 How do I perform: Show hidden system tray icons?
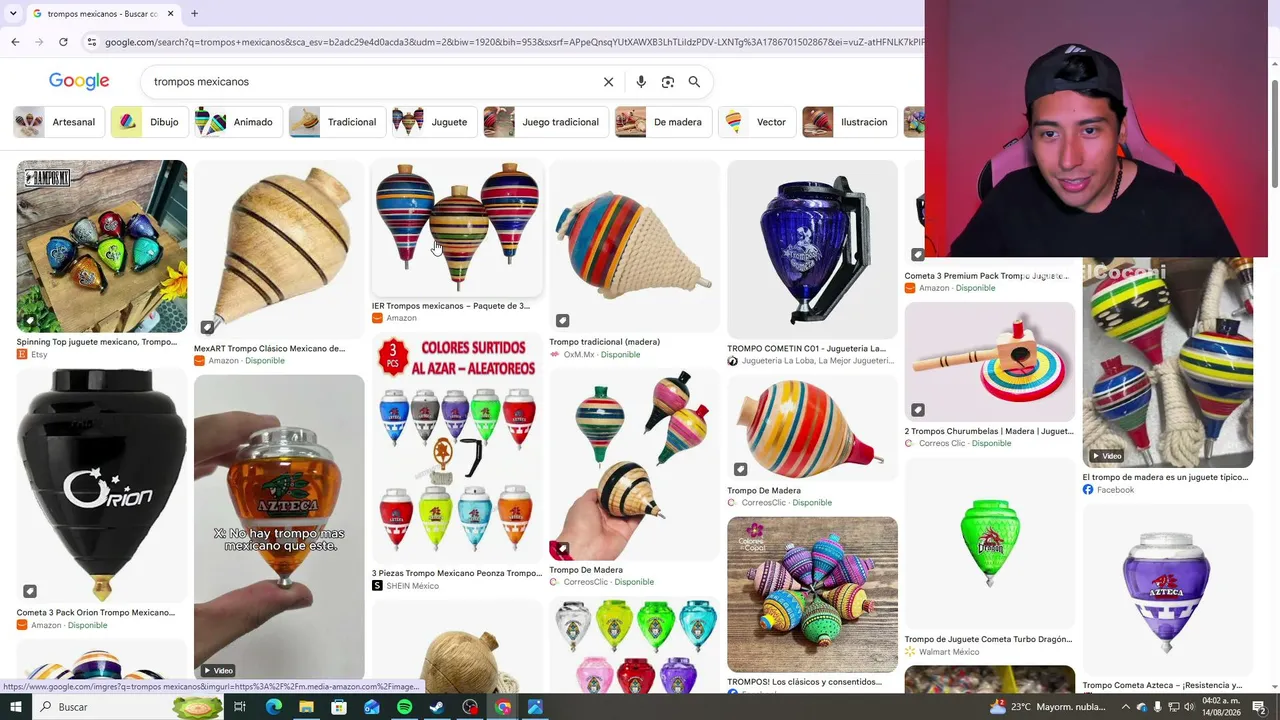1125,707
